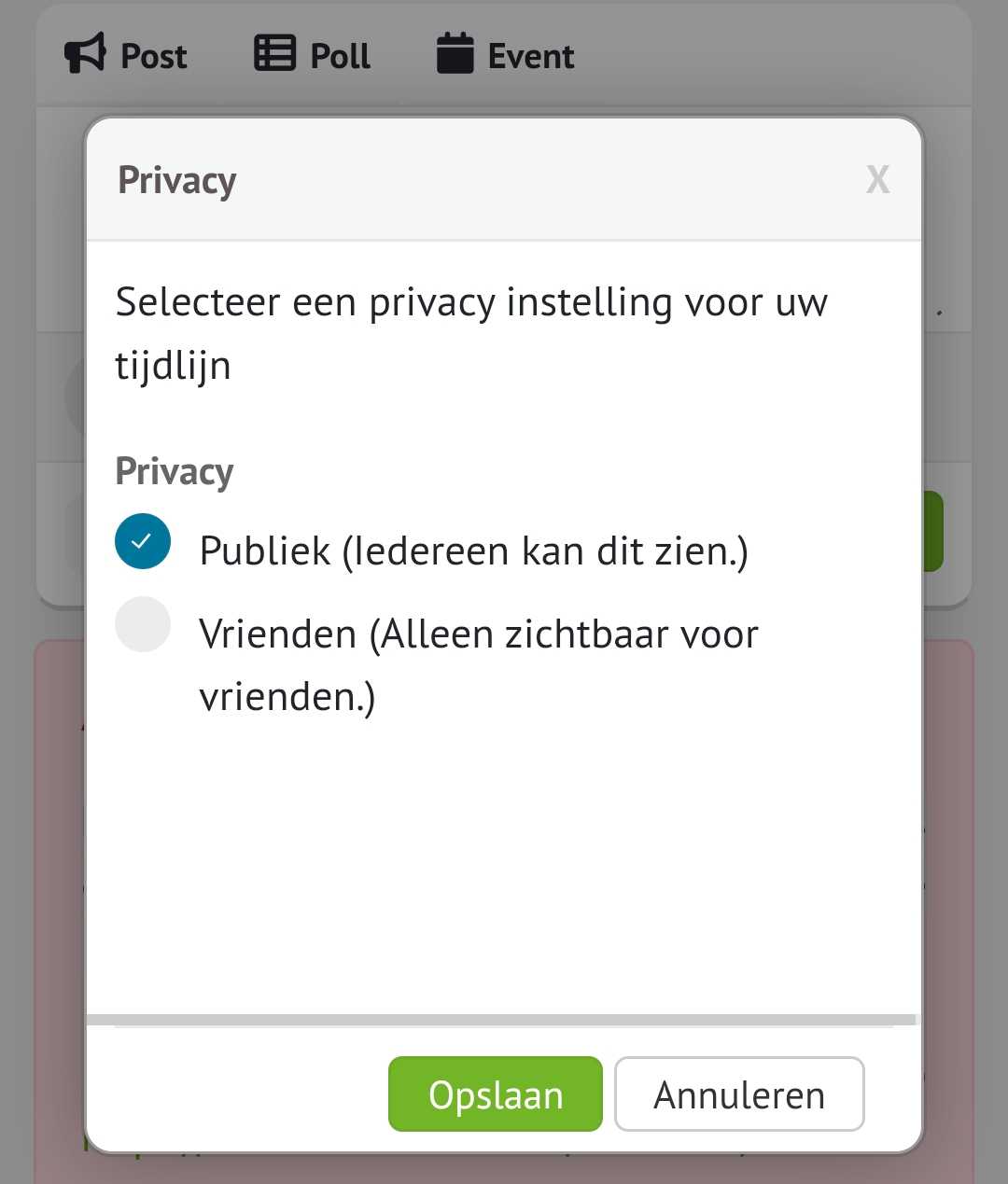Select the Vrienden radio button
The width and height of the screenshot is (1008, 1184).
click(143, 624)
